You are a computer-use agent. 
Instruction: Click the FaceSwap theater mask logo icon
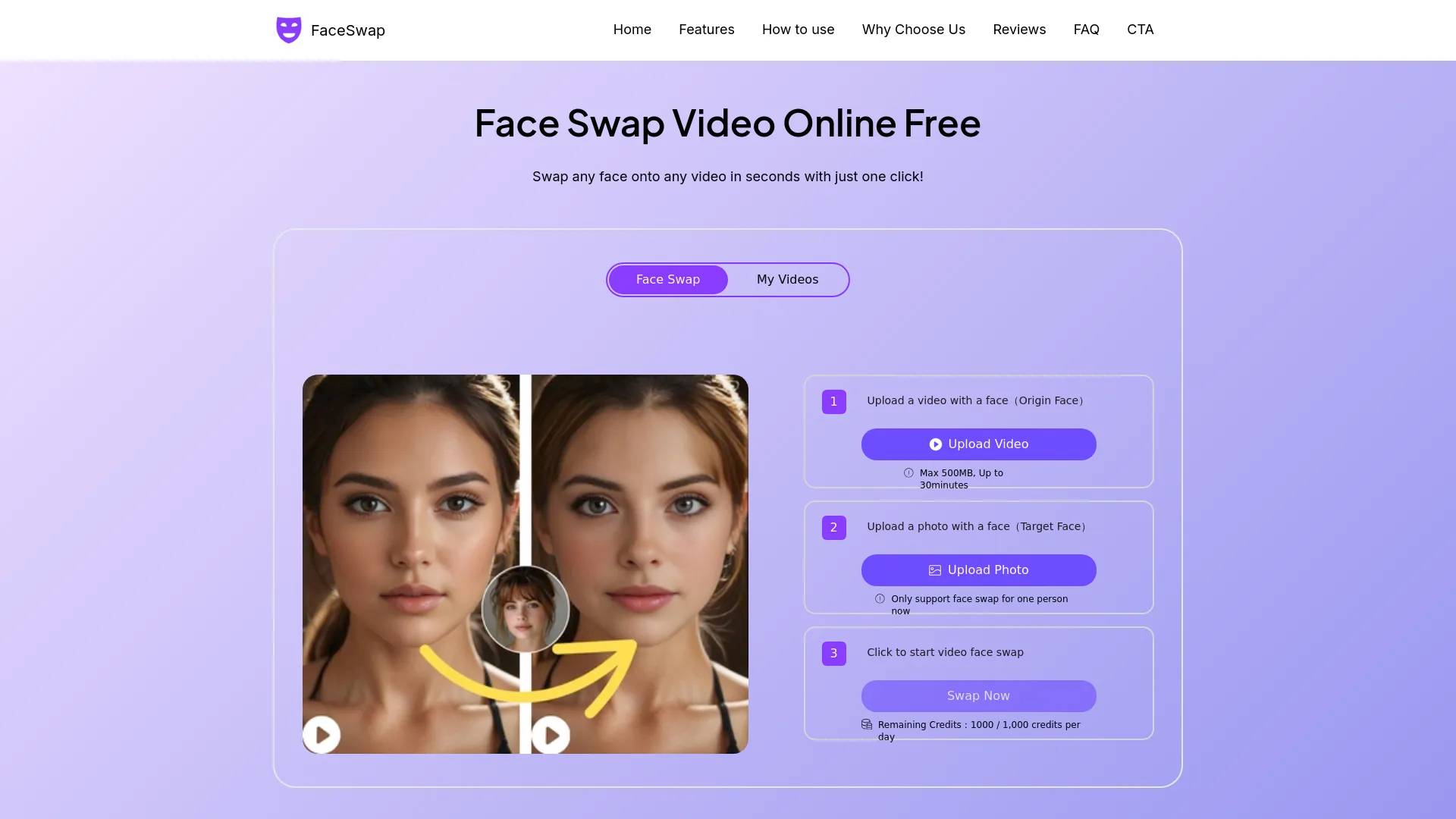pyautogui.click(x=289, y=30)
